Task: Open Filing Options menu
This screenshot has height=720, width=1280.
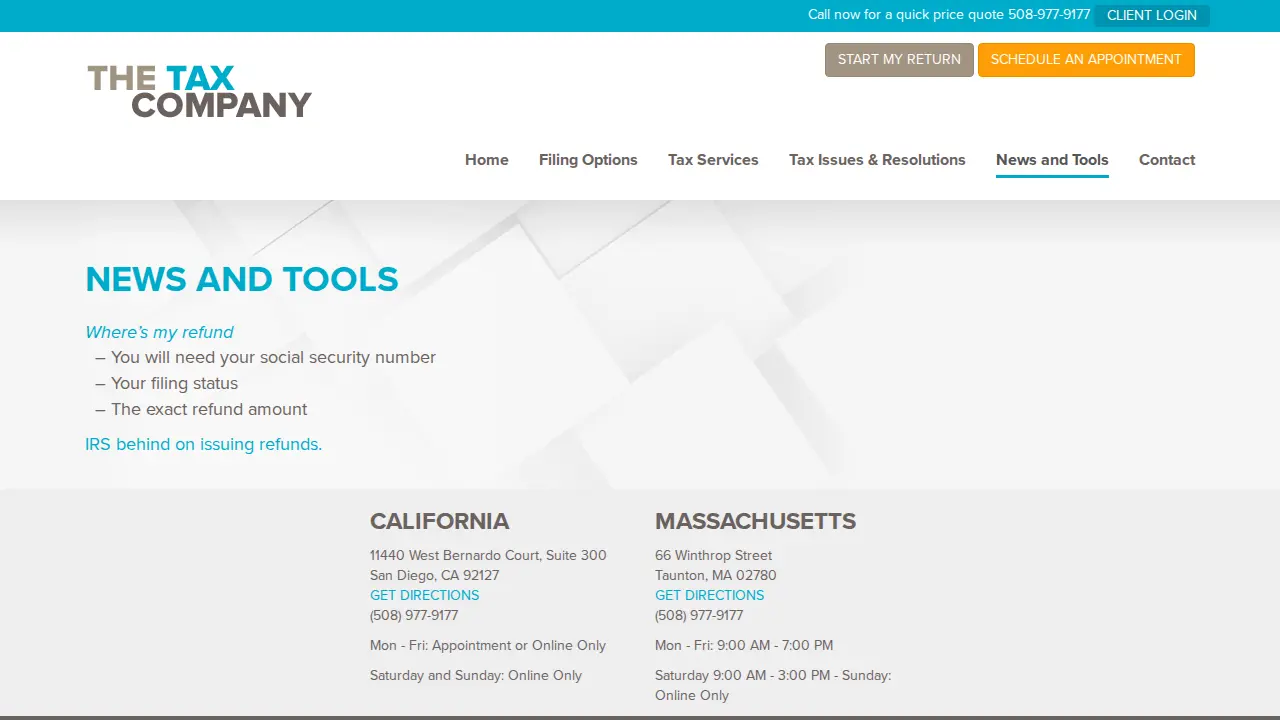Action: (x=588, y=160)
